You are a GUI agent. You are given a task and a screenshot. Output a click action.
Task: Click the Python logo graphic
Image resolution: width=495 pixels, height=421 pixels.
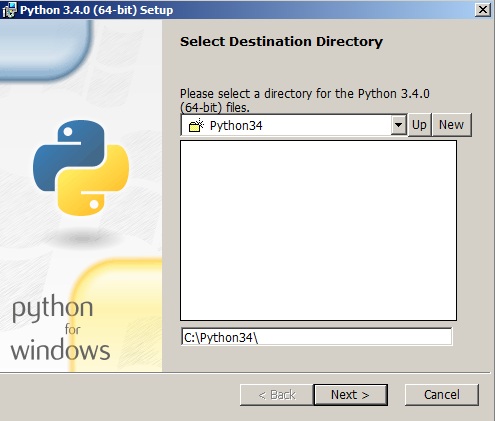point(81,168)
